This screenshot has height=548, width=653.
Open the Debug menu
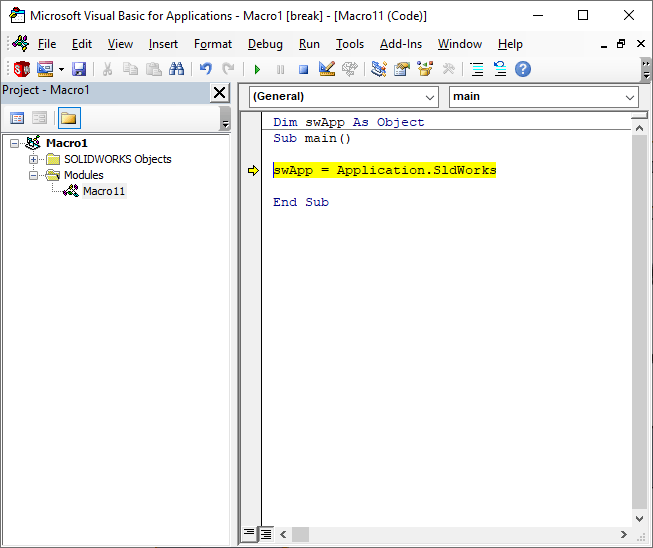(x=265, y=44)
